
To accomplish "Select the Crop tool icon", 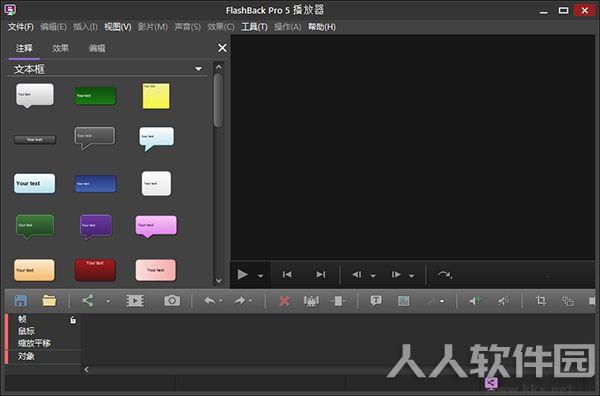I will [x=541, y=301].
